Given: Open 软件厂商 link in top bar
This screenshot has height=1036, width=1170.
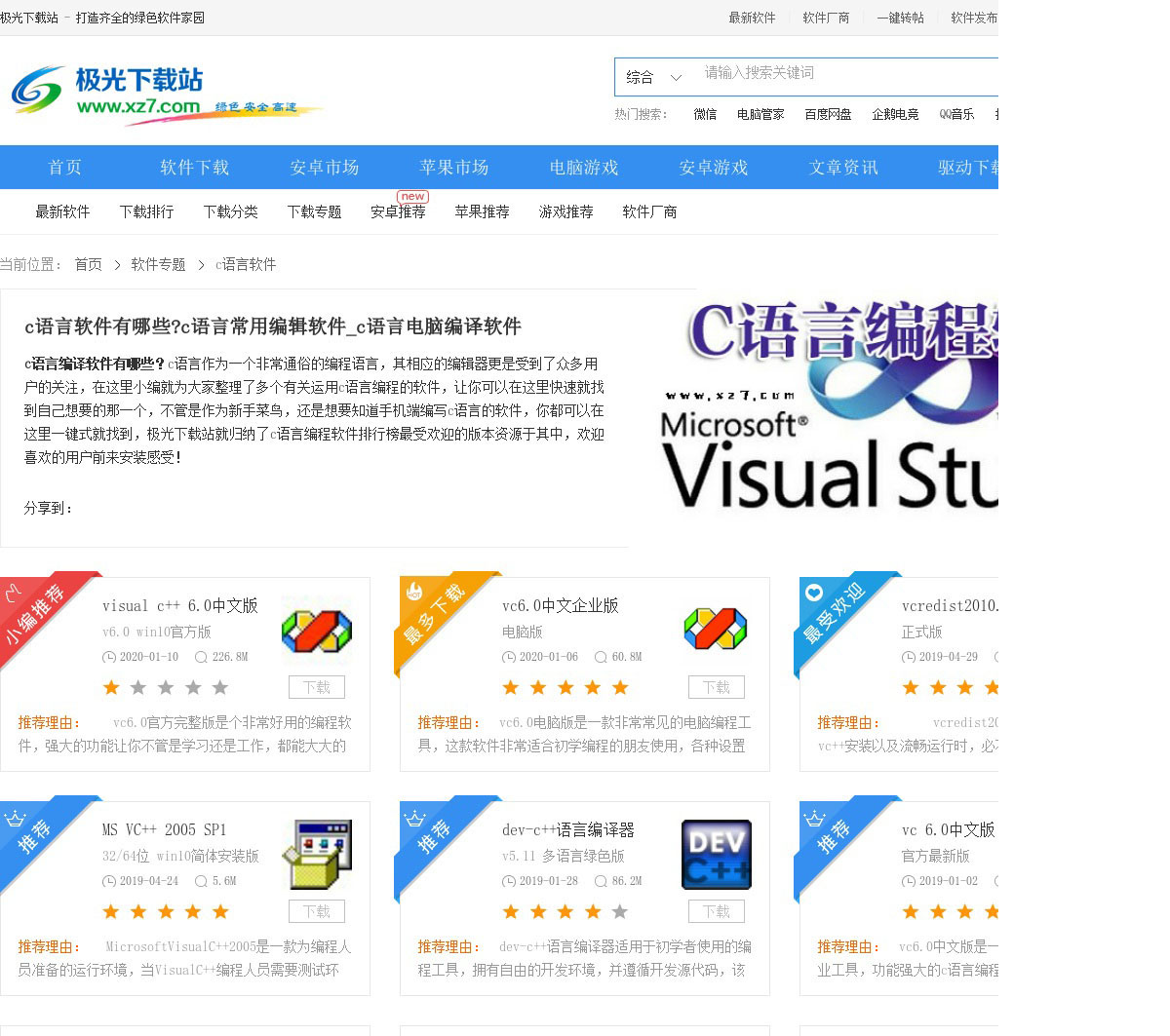Looking at the screenshot, I should pos(826,18).
